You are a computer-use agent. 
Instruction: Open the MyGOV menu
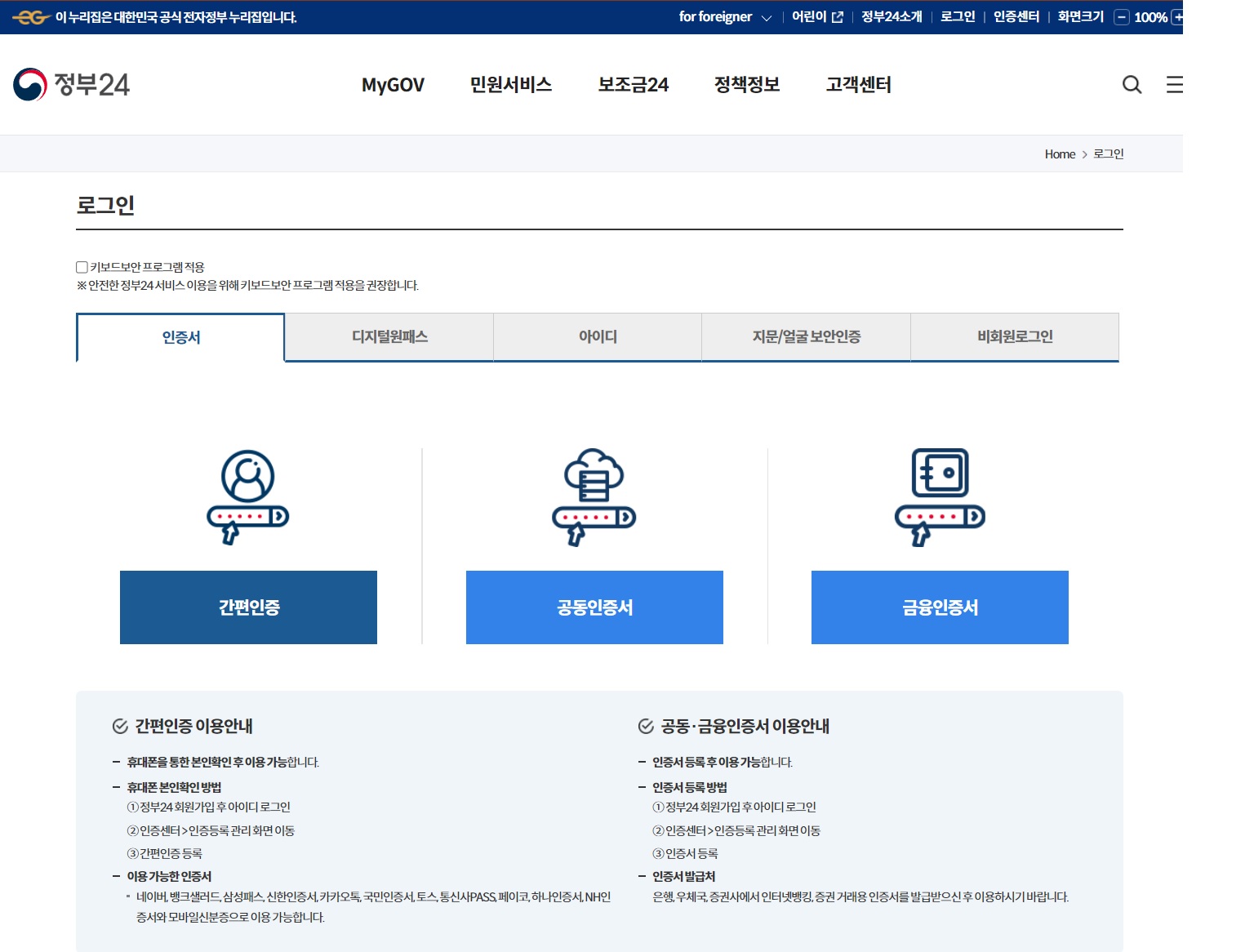click(x=393, y=84)
